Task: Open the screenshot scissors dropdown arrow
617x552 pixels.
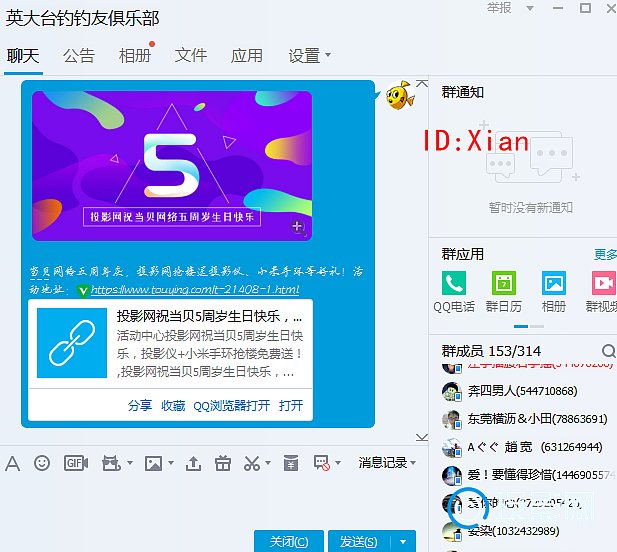Action: pos(267,463)
